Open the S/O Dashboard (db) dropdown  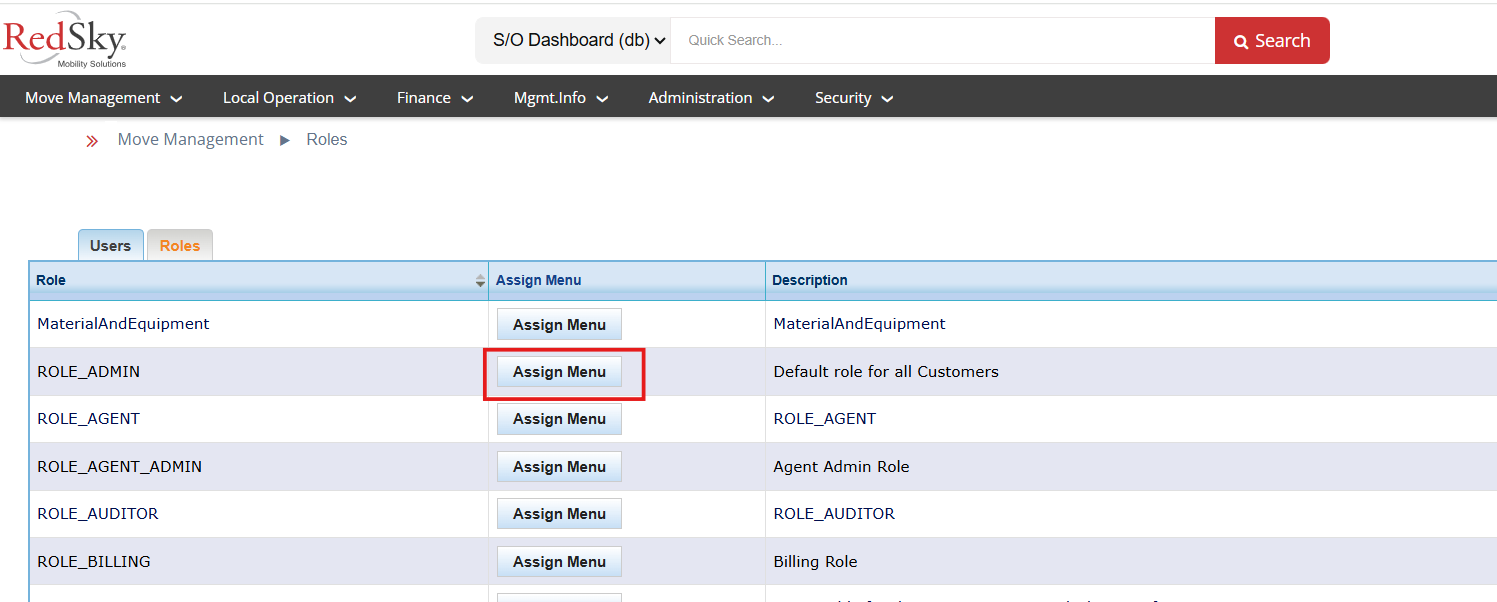573,40
